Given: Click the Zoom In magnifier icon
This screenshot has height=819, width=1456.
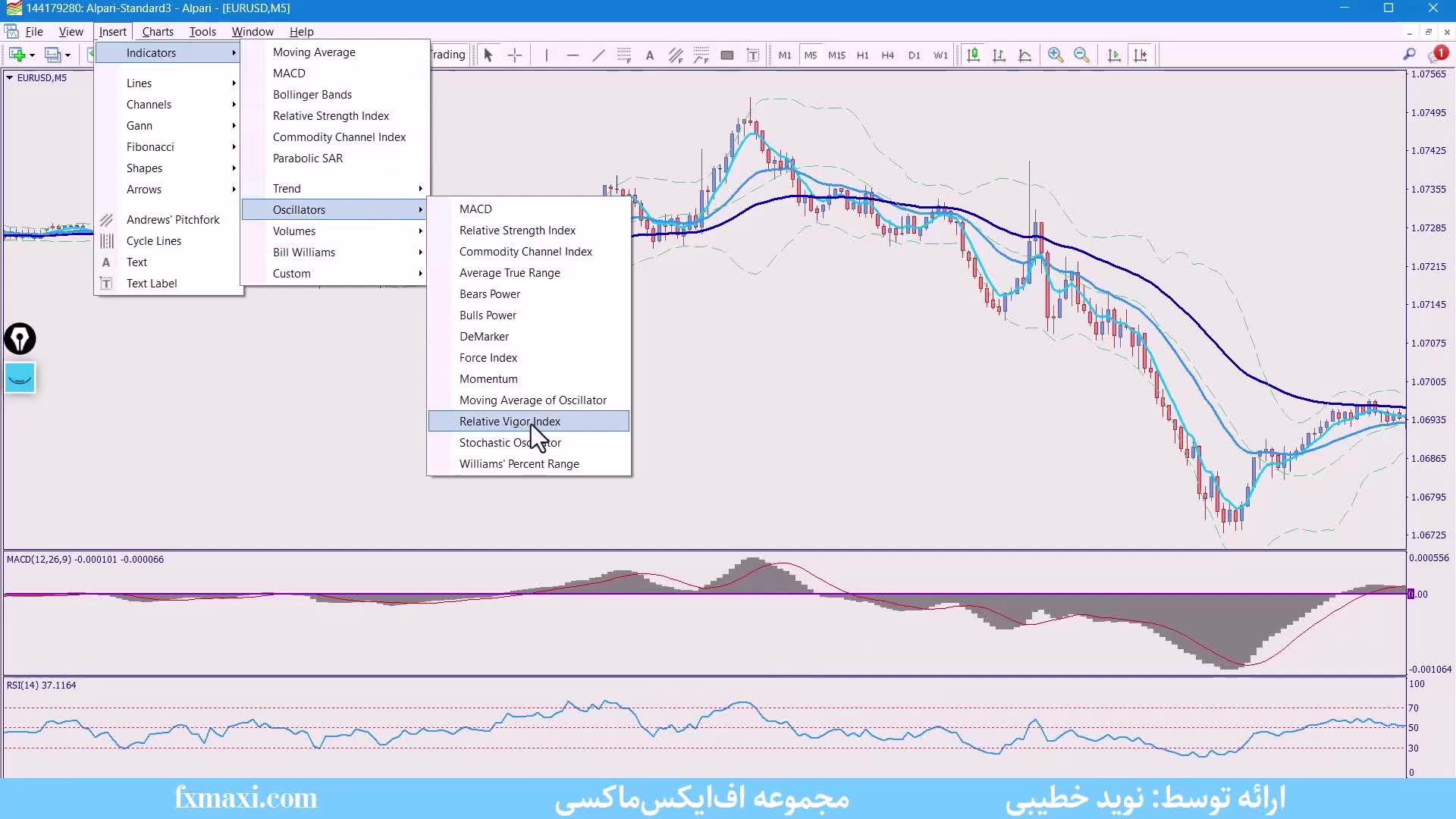Looking at the screenshot, I should 1055,55.
